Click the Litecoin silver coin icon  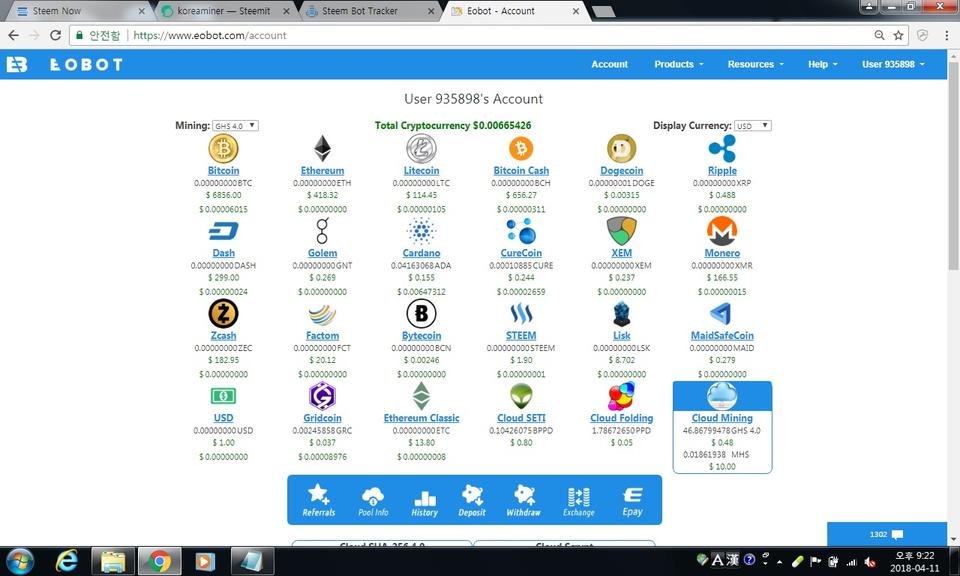tap(421, 149)
